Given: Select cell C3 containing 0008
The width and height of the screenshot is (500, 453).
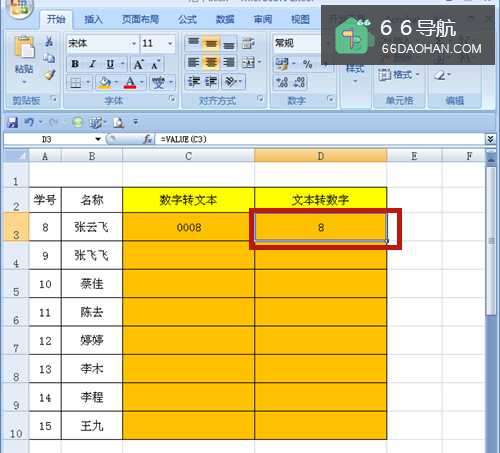Looking at the screenshot, I should point(189,227).
